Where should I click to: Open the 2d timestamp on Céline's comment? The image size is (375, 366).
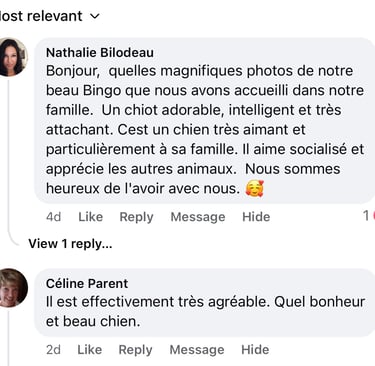point(53,349)
